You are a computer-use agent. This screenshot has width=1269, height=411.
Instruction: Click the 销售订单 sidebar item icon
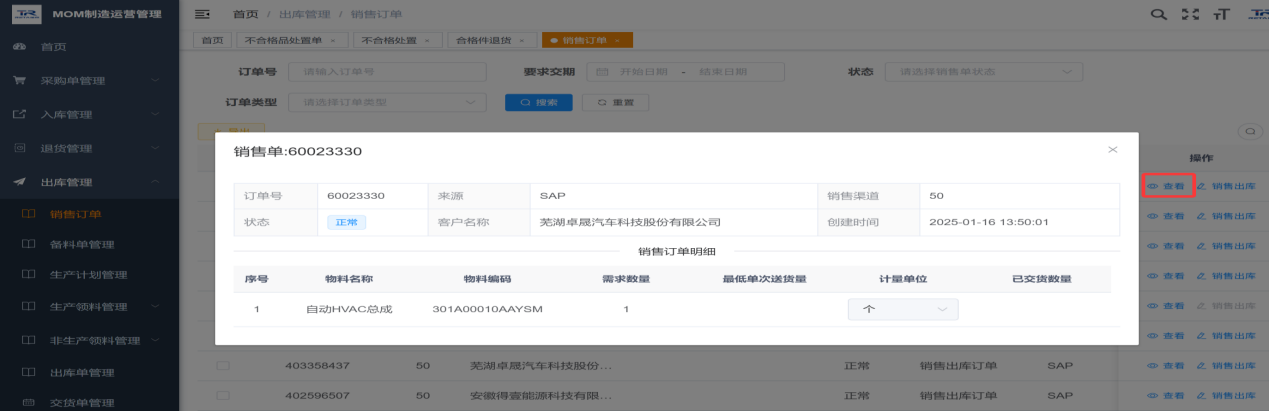point(28,213)
